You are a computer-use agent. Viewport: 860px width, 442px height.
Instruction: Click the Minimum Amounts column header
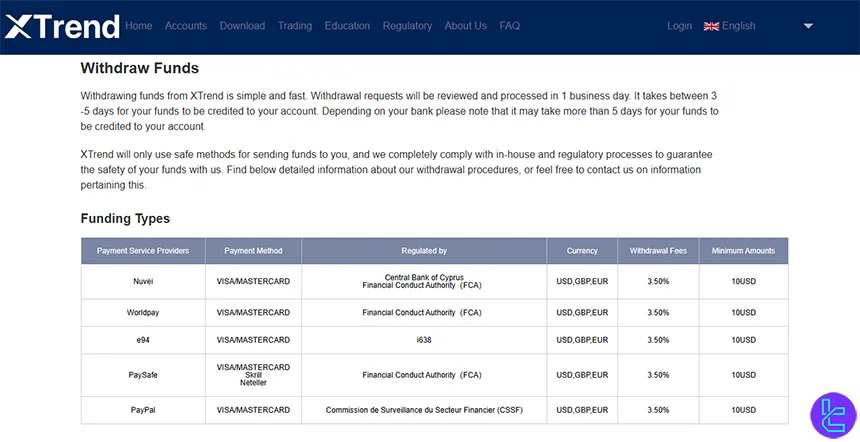point(744,251)
